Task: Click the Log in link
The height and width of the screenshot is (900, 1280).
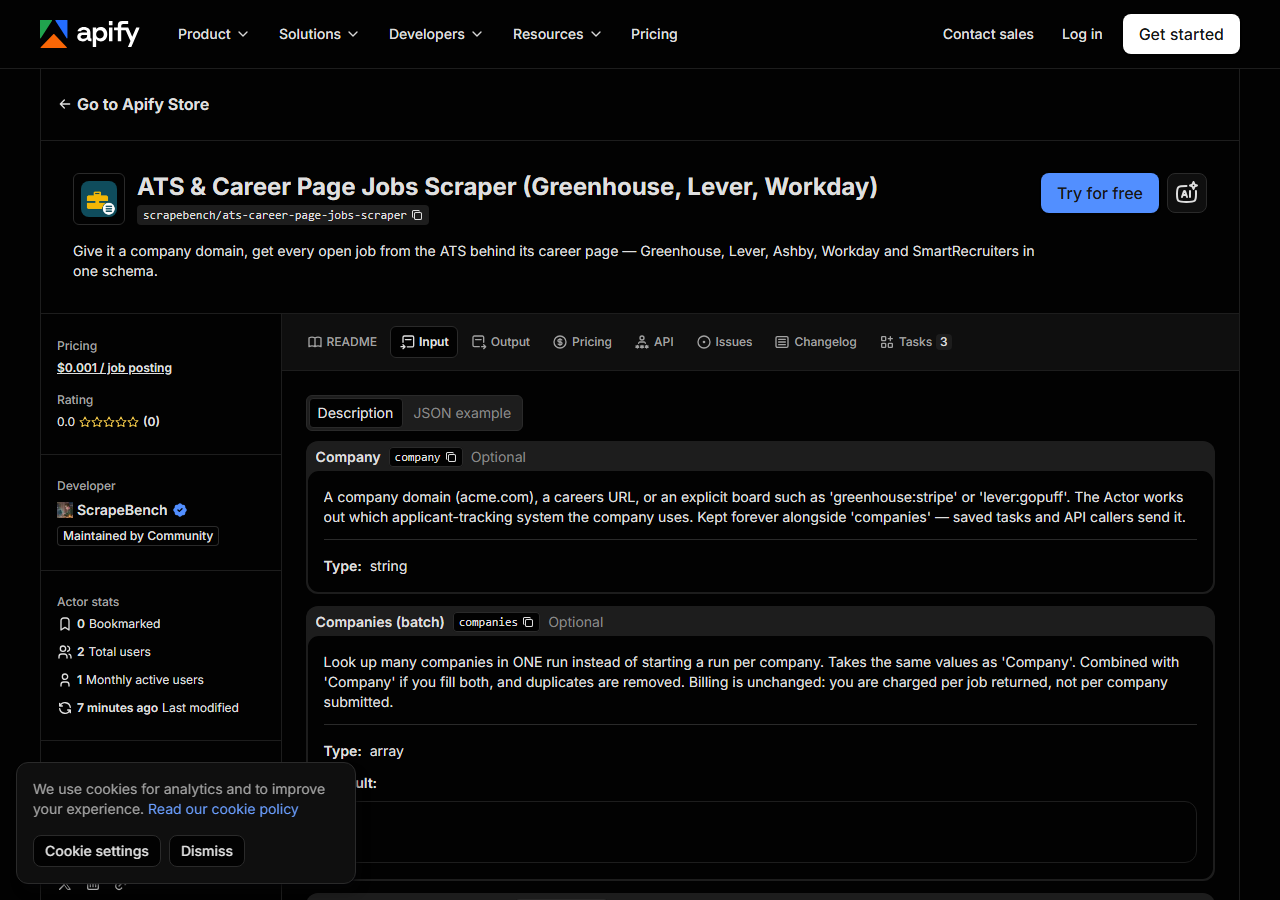Action: click(x=1082, y=34)
